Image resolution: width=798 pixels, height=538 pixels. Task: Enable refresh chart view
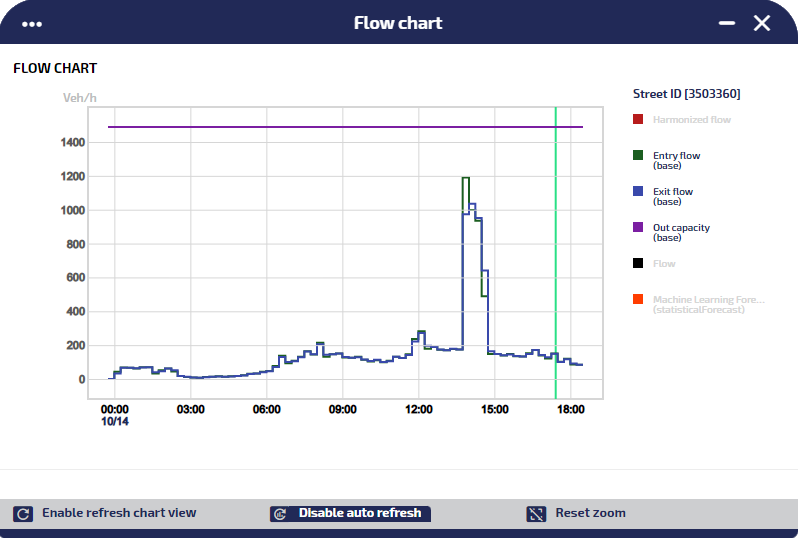click(x=119, y=513)
